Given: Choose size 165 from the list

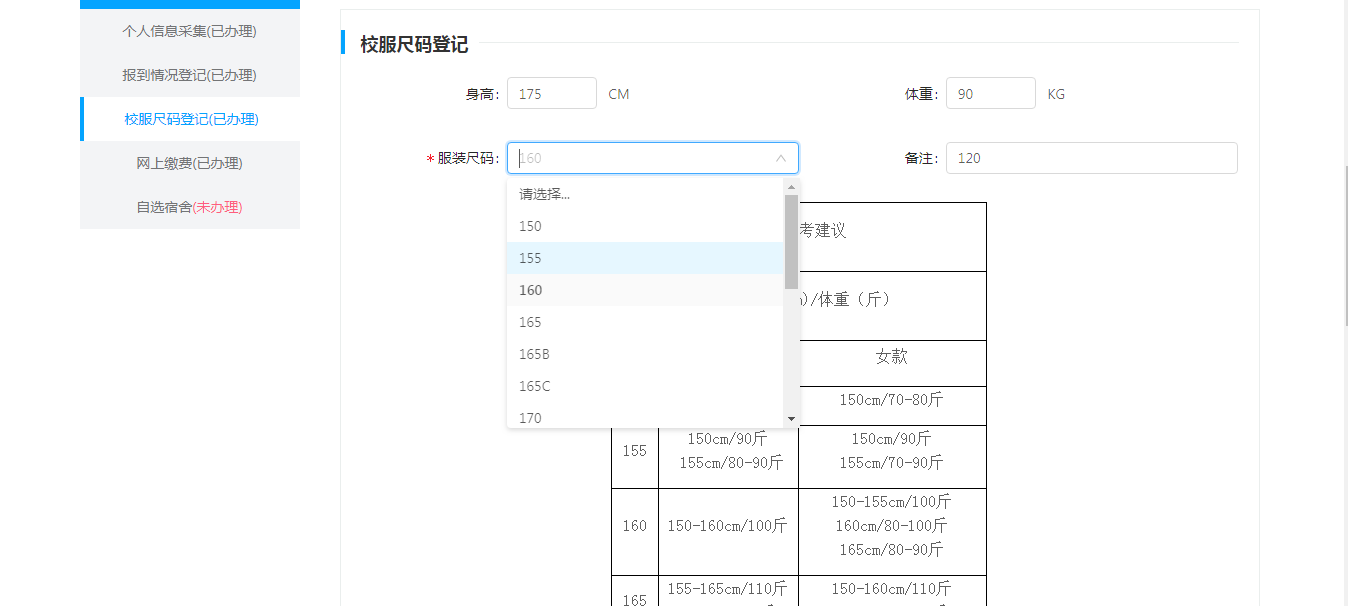Looking at the screenshot, I should [645, 322].
